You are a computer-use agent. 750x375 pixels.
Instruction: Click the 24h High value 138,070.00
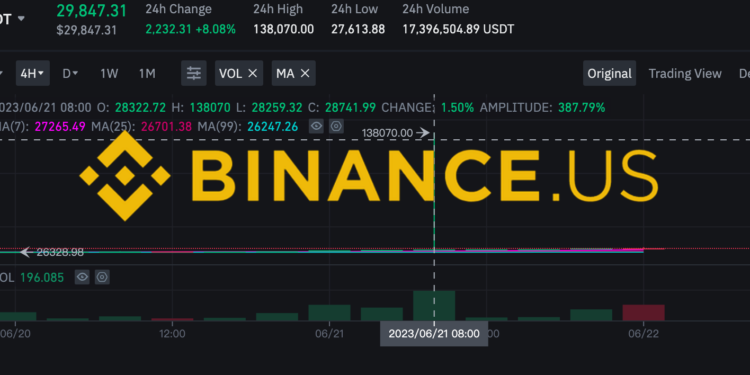point(284,29)
